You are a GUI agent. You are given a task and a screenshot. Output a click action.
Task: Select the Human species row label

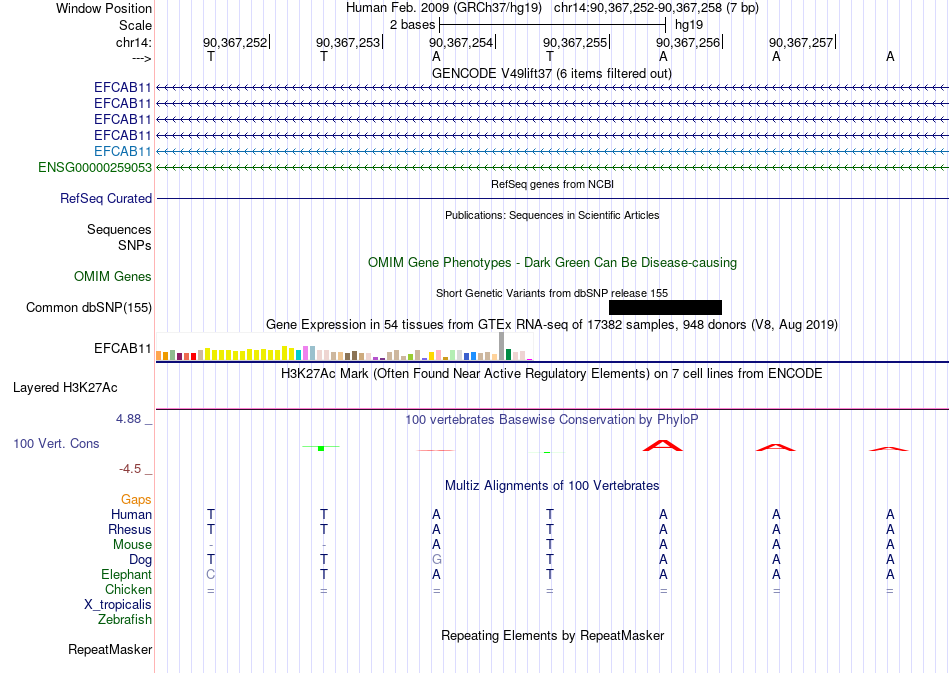pos(131,514)
